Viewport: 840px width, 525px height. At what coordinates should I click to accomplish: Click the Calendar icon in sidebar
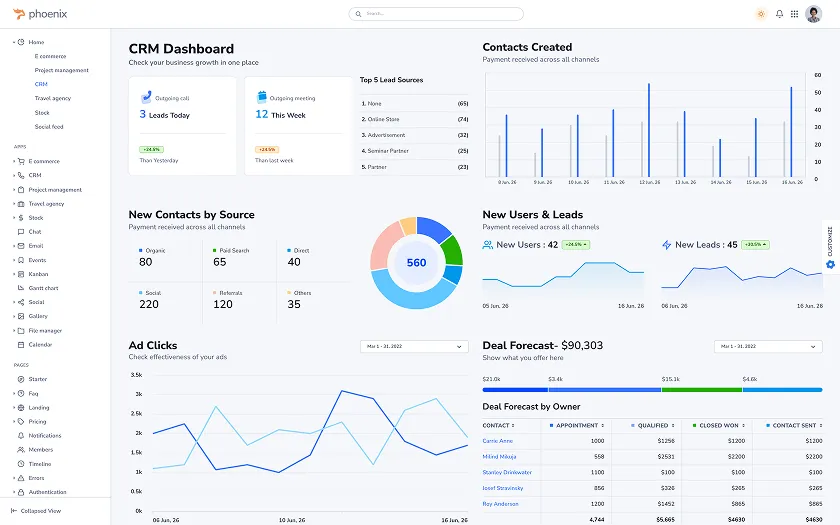21,345
